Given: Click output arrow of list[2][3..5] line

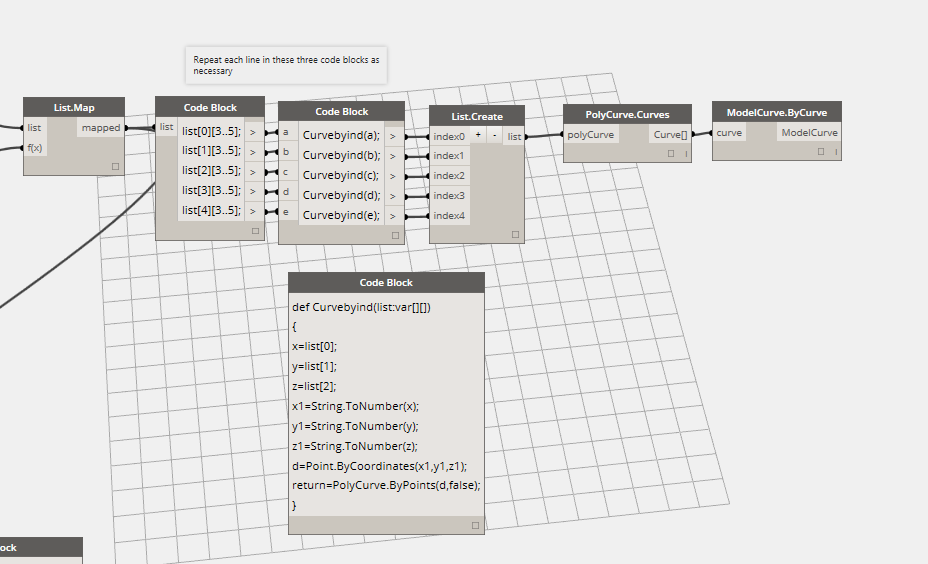Looking at the screenshot, I should (253, 172).
